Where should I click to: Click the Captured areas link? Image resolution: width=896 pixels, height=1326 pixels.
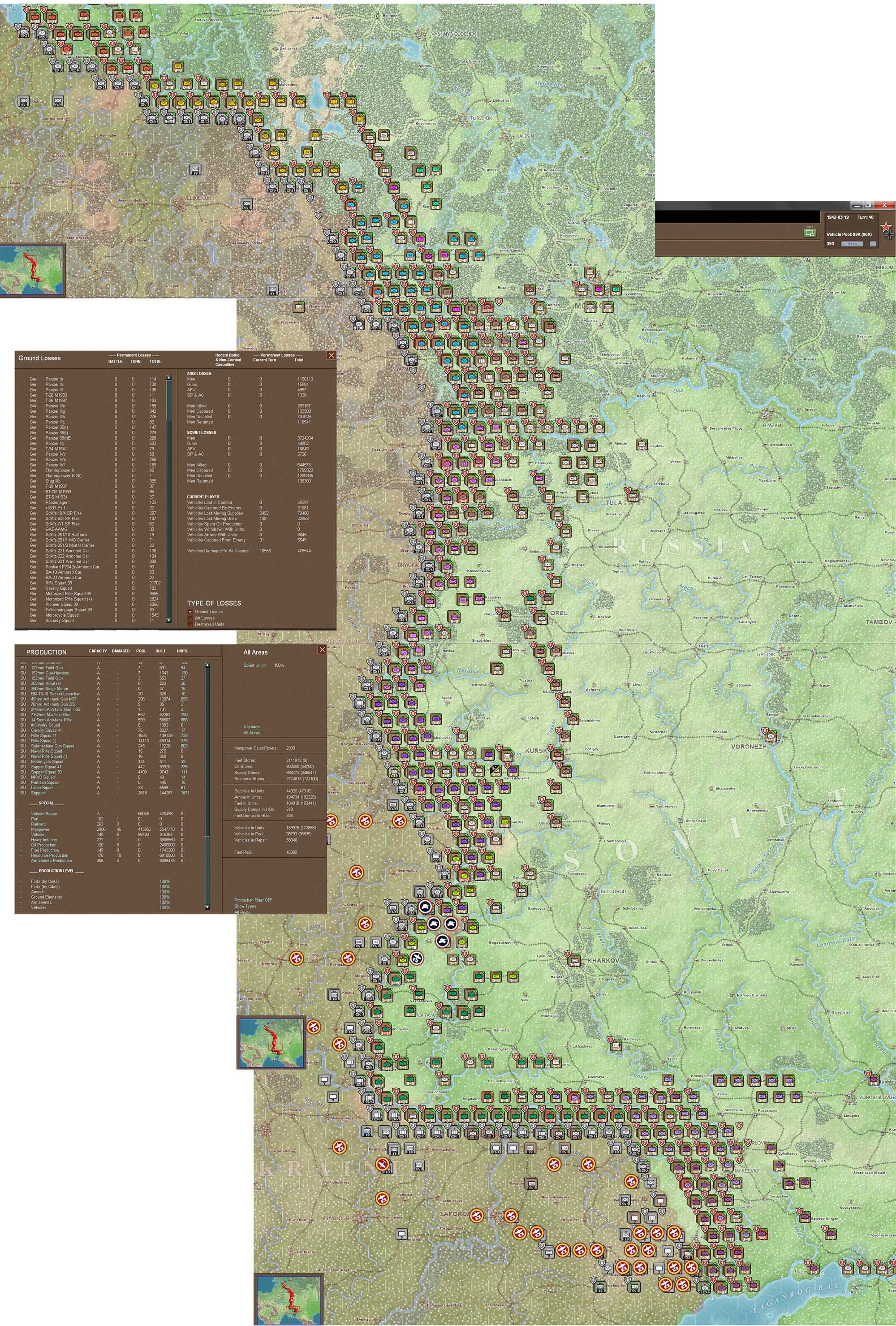click(x=251, y=727)
